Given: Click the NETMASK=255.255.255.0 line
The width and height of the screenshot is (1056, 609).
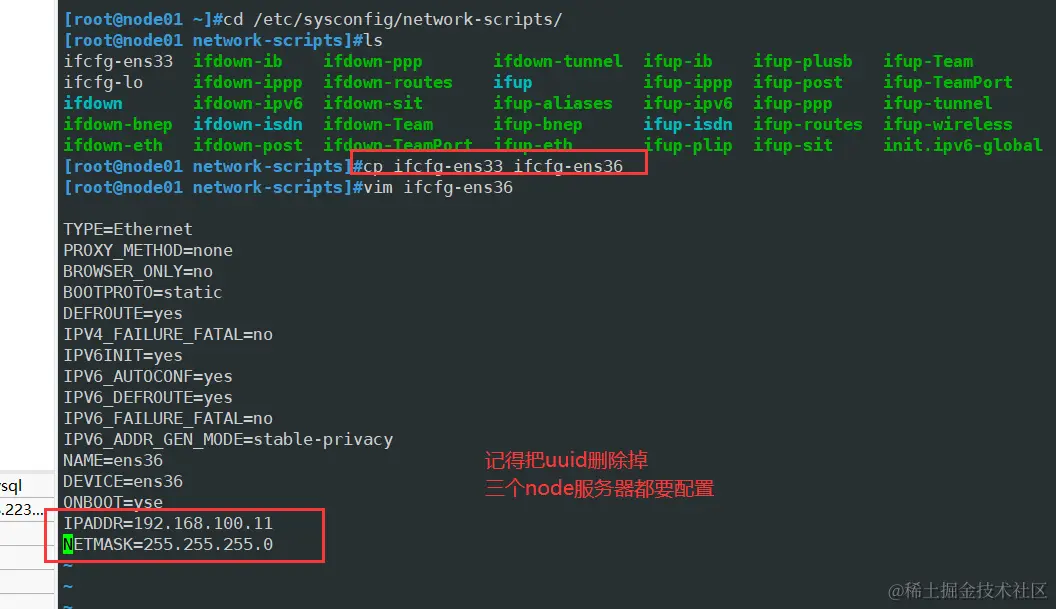Looking at the screenshot, I should [168, 544].
